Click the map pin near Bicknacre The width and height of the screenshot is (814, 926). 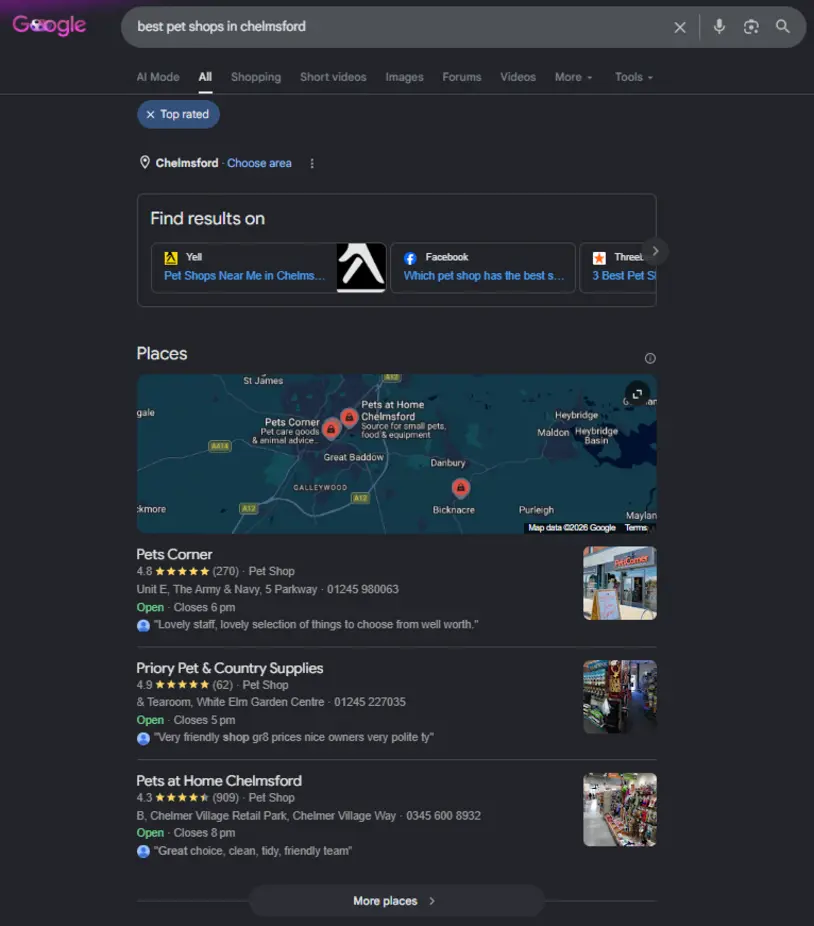[461, 488]
